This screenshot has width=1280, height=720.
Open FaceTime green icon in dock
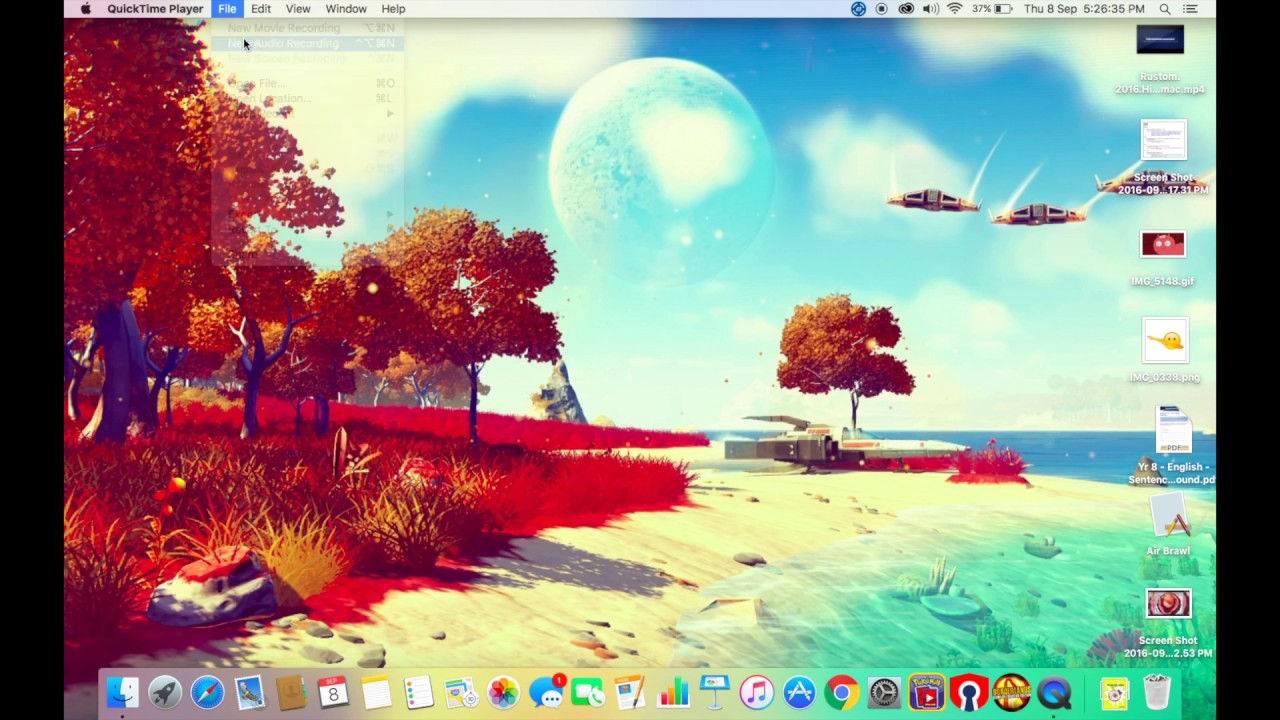tap(588, 692)
